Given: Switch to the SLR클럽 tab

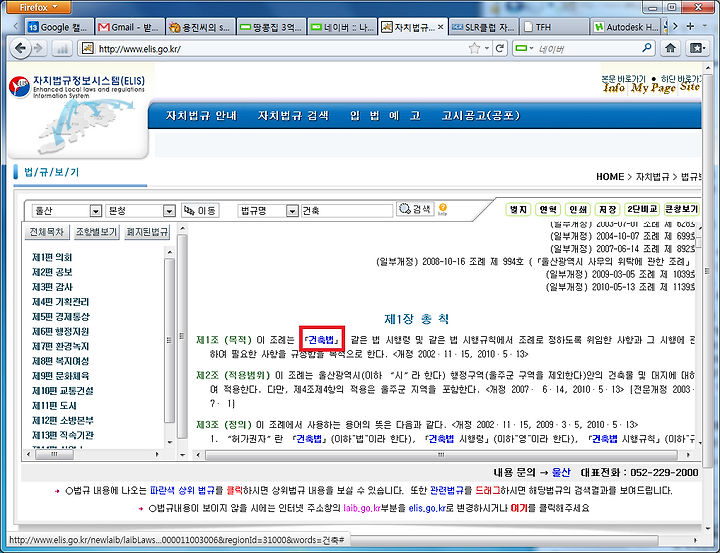Looking at the screenshot, I should point(484,28).
